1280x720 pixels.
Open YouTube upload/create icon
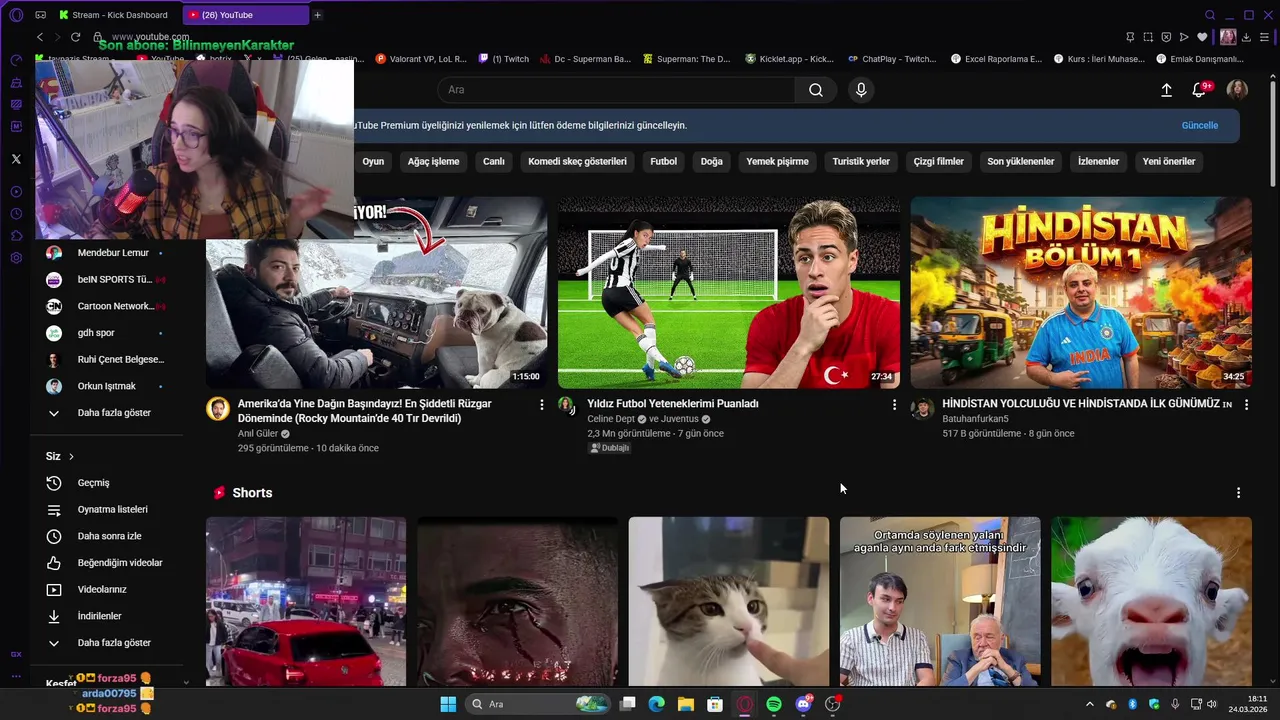1166,90
